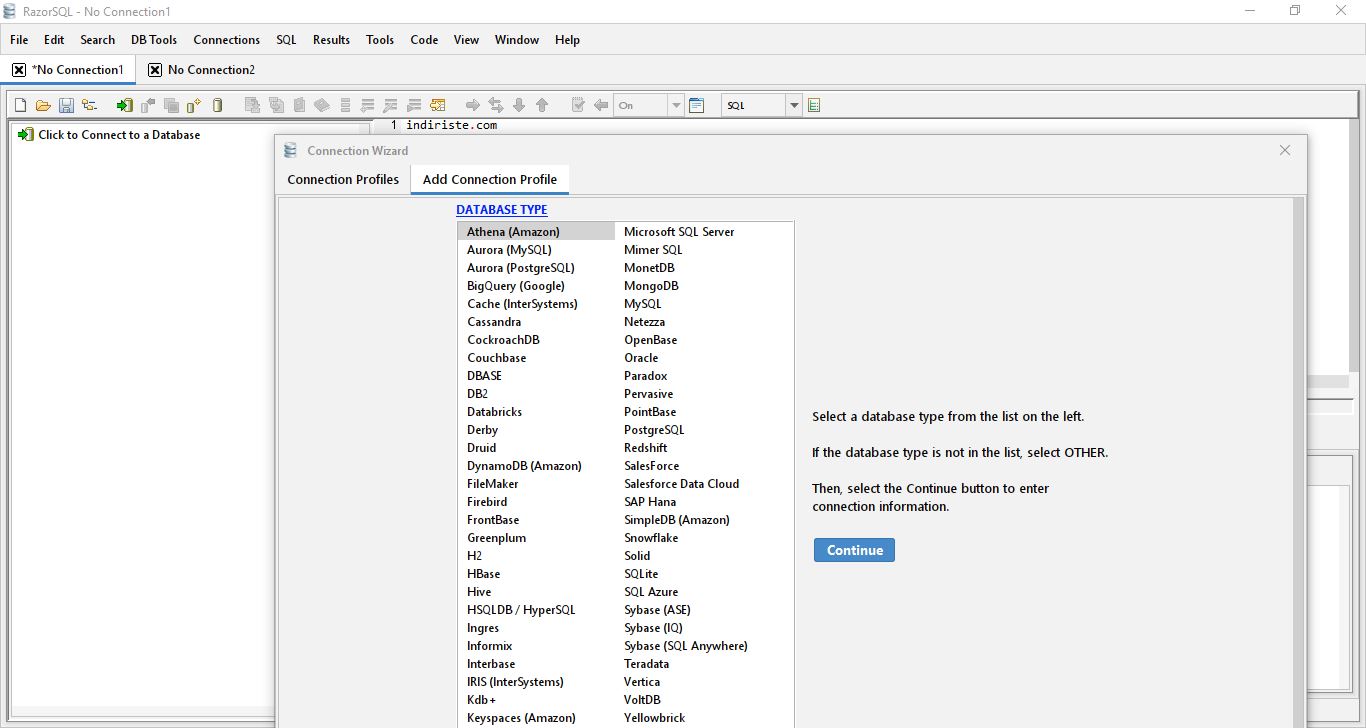This screenshot has height=728, width=1366.
Task: Open the Edit menu
Action: pos(54,40)
